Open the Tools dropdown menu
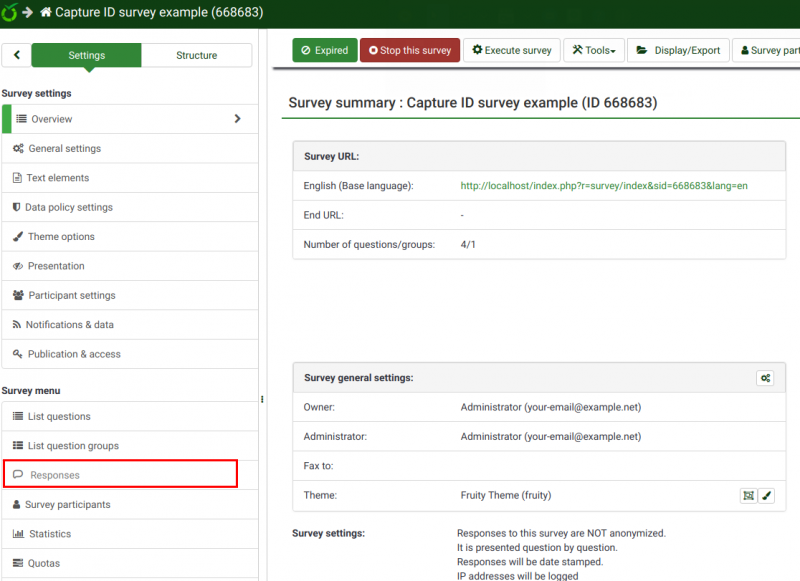Viewport: 800px width, 581px height. pos(593,50)
